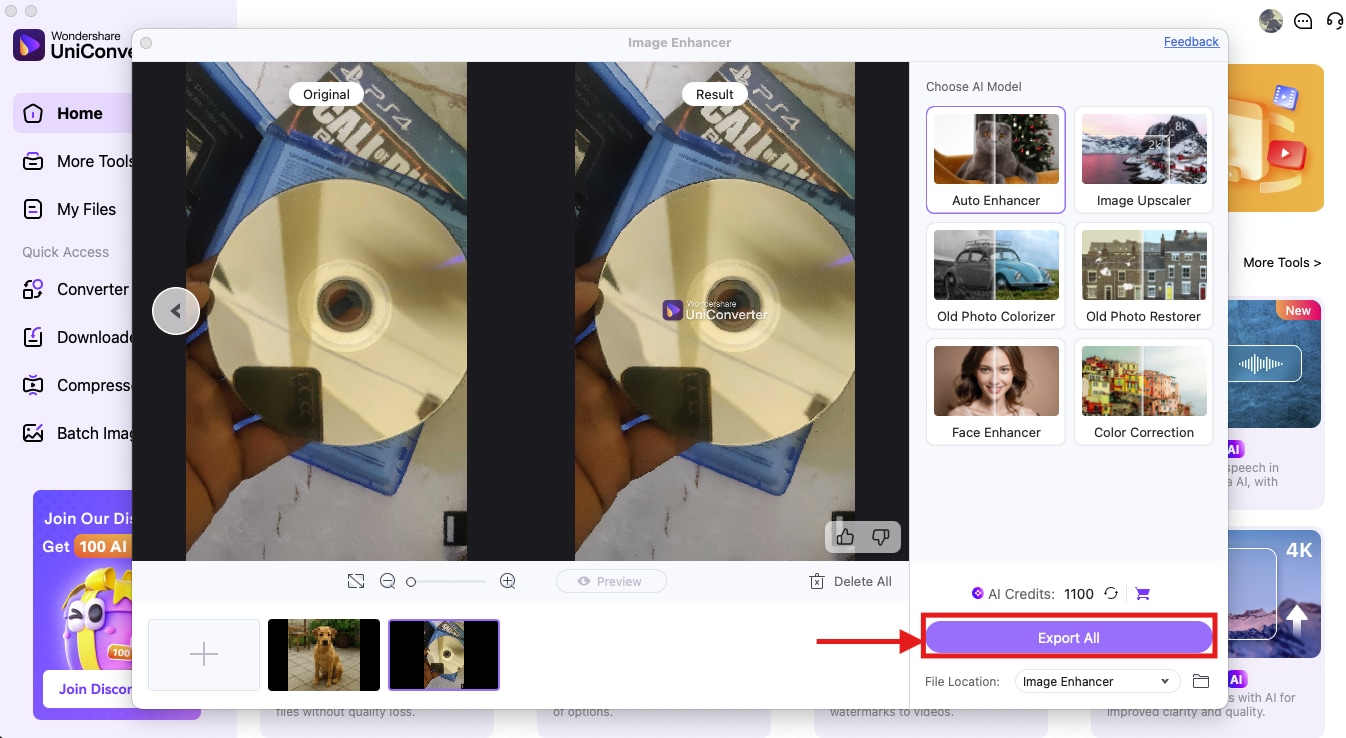The image size is (1346, 738).
Task: Select the dog photo thumbnail
Action: pos(323,654)
